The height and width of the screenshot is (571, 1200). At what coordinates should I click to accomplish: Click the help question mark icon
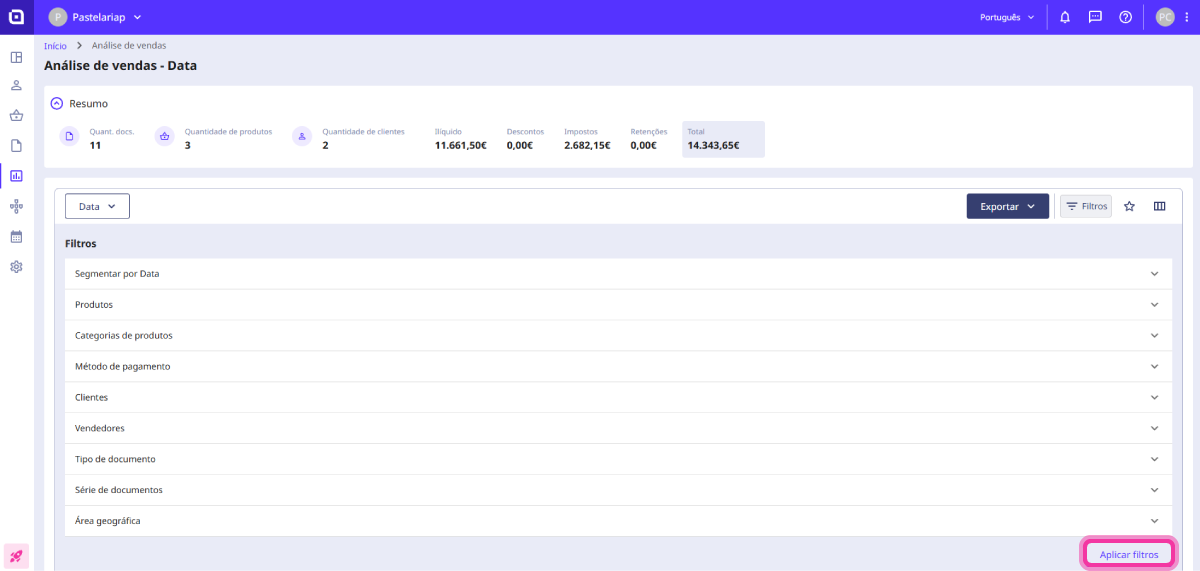click(1125, 17)
